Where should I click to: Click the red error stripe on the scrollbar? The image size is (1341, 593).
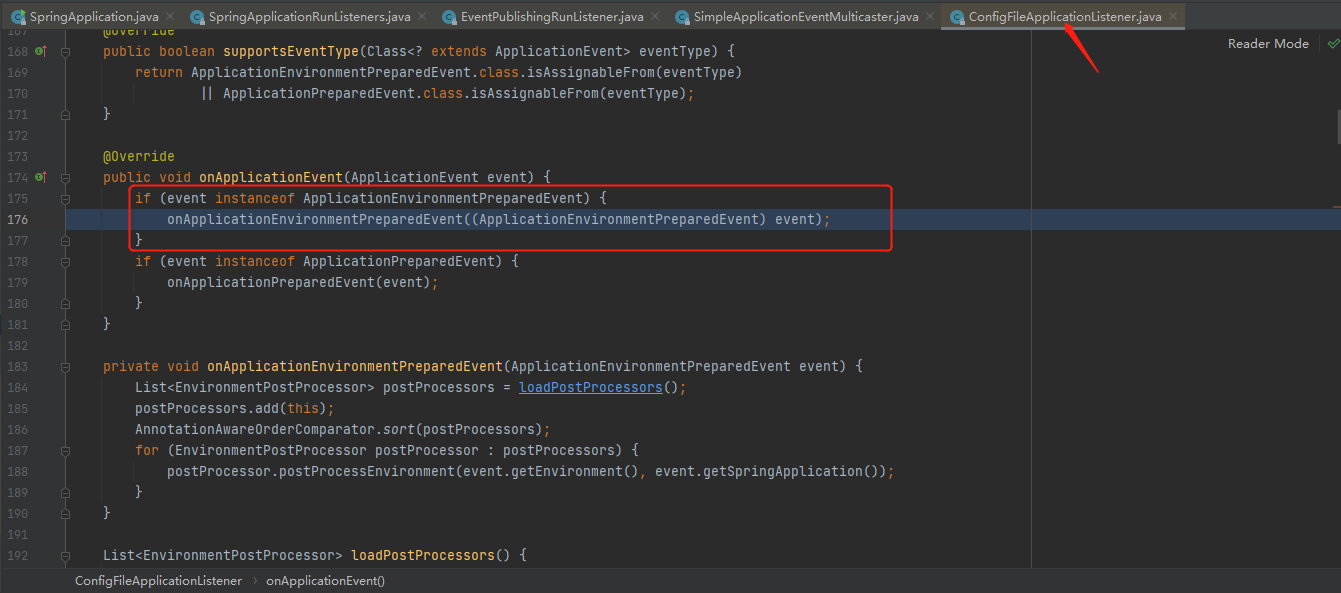point(1335,207)
